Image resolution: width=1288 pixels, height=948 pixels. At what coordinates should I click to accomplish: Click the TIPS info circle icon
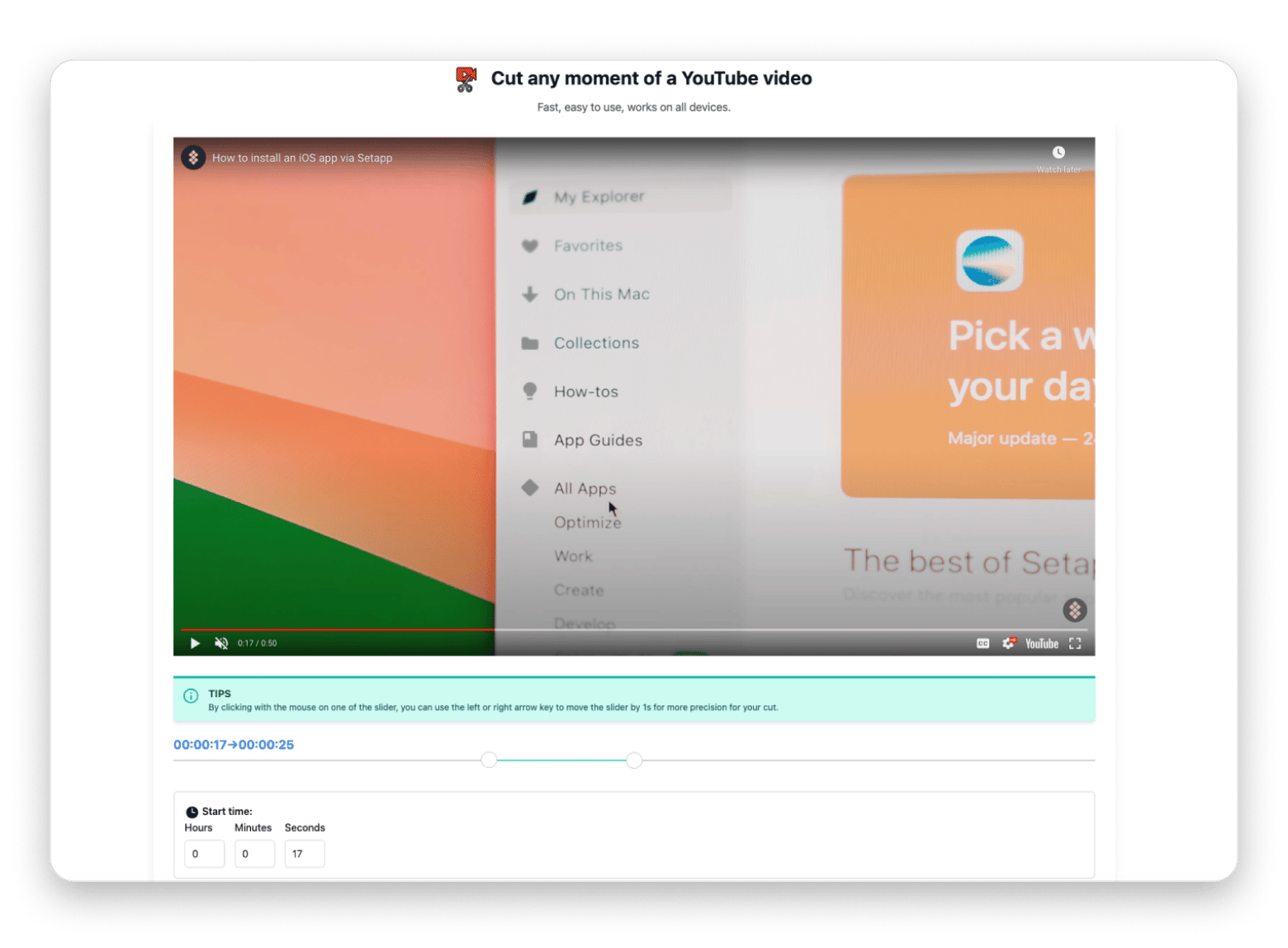[x=191, y=696]
